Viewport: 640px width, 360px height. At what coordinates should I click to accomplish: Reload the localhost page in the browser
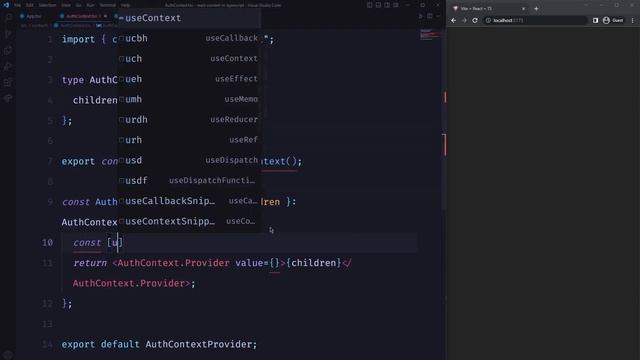[x=475, y=20]
